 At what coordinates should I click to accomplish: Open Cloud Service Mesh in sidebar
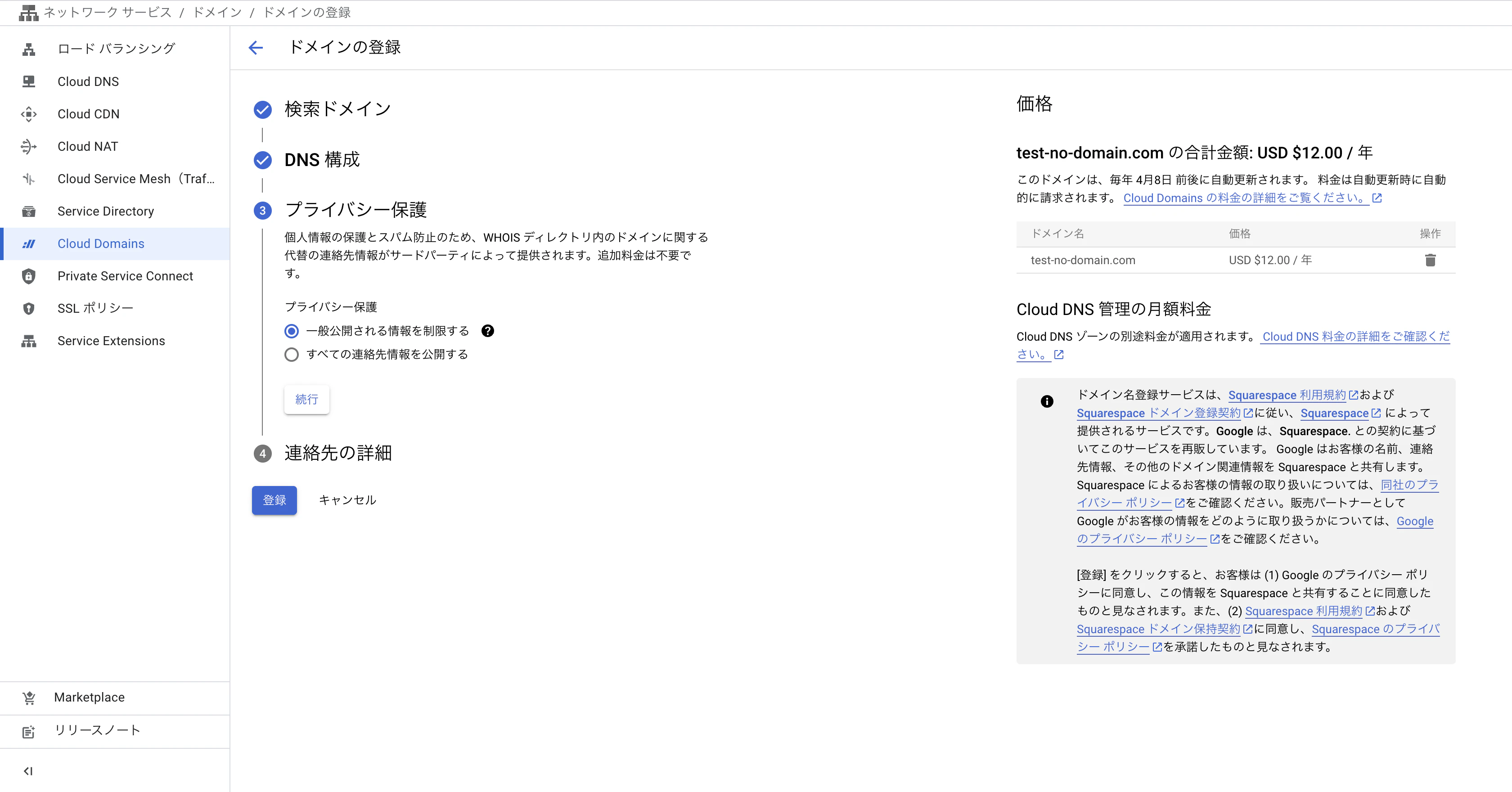tap(115, 179)
